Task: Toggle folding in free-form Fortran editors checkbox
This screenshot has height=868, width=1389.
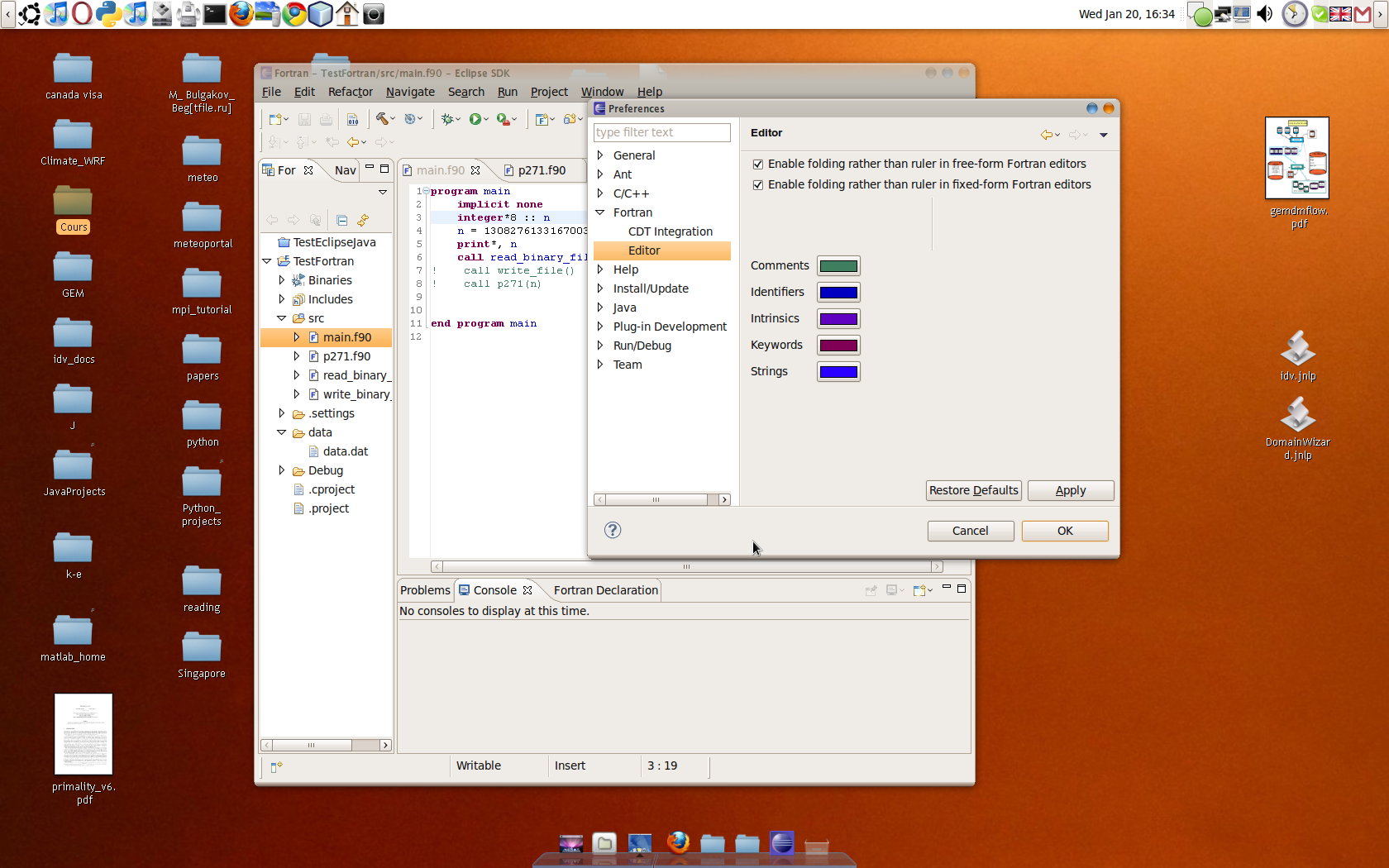Action: click(757, 165)
